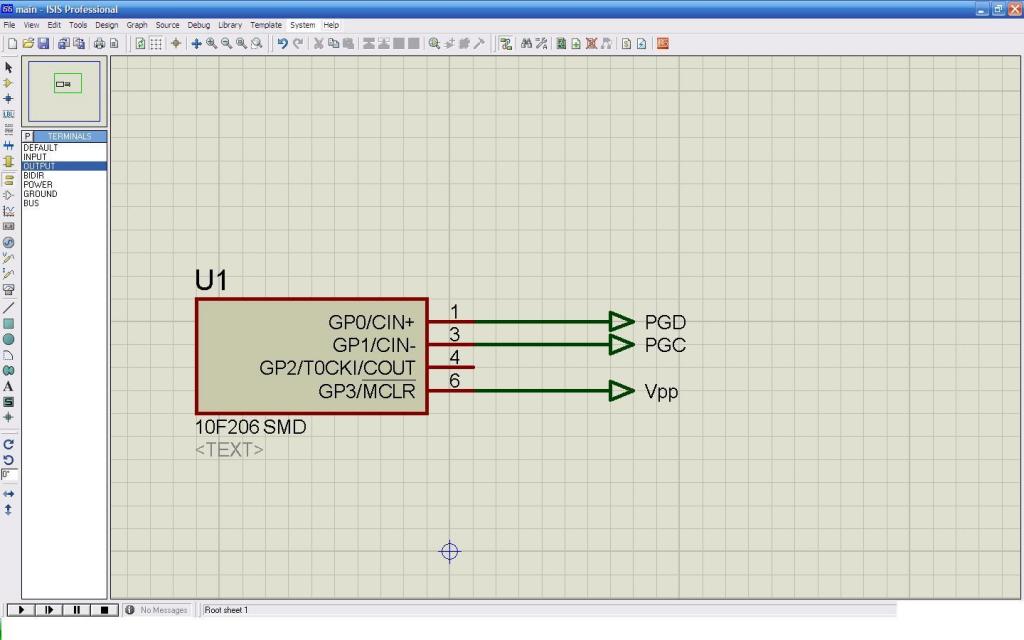
Task: Open the System menu
Action: (302, 25)
